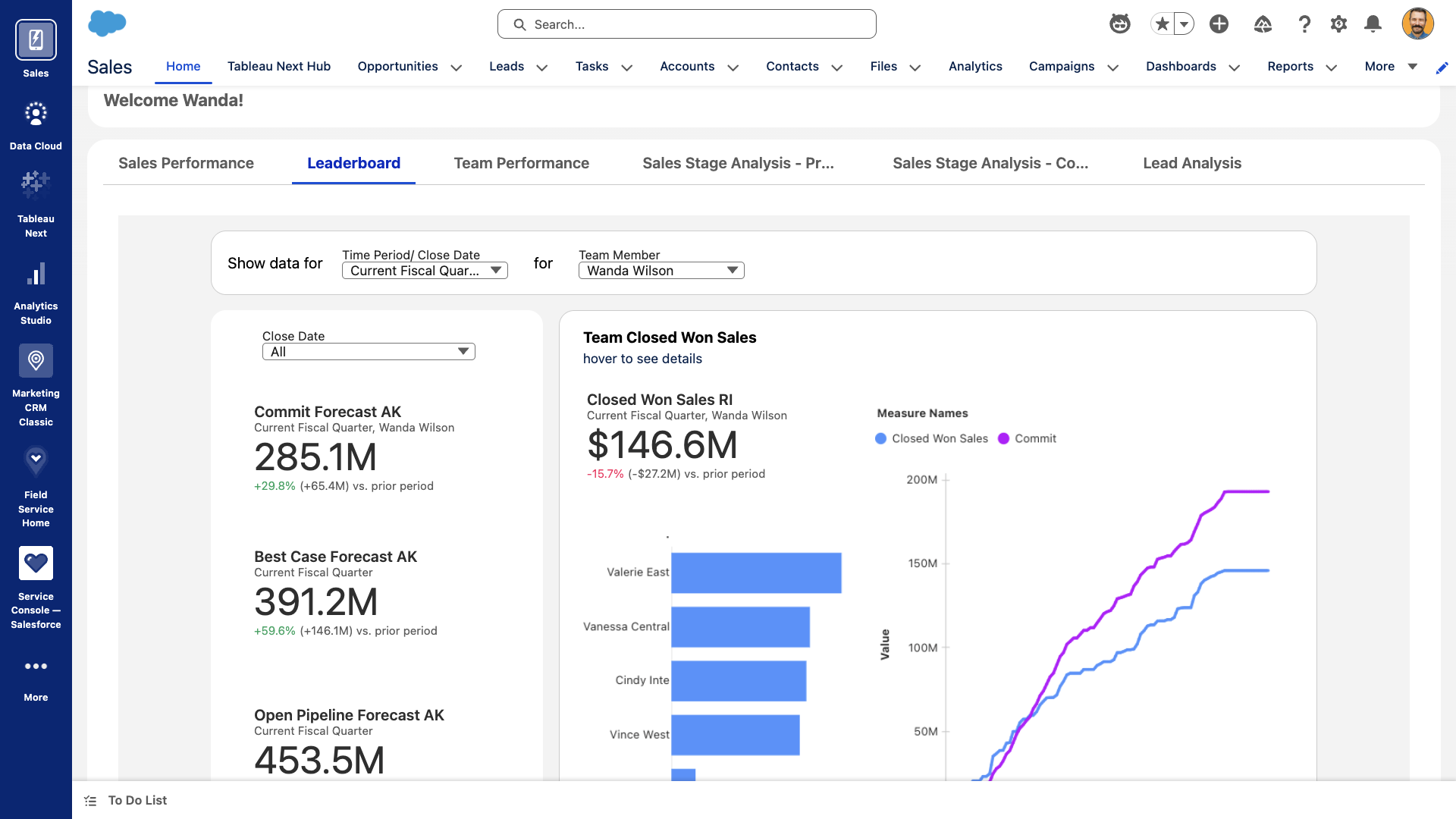Image resolution: width=1456 pixels, height=819 pixels.
Task: Click the Commit purple legend swatch
Action: (x=1003, y=438)
